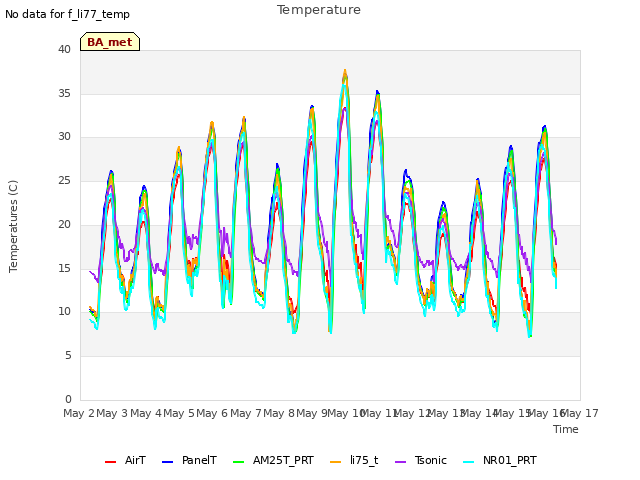The height and width of the screenshot is (480, 640).
Task: Click the May 9 x-axis label
Action: [312, 413]
